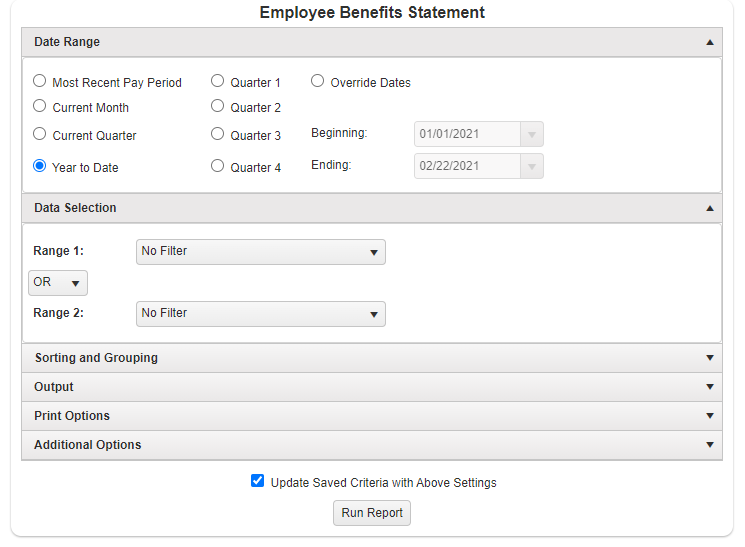Screen dimensions: 745x547
Task: Expand the Output section arrow icon
Action: click(x=710, y=387)
